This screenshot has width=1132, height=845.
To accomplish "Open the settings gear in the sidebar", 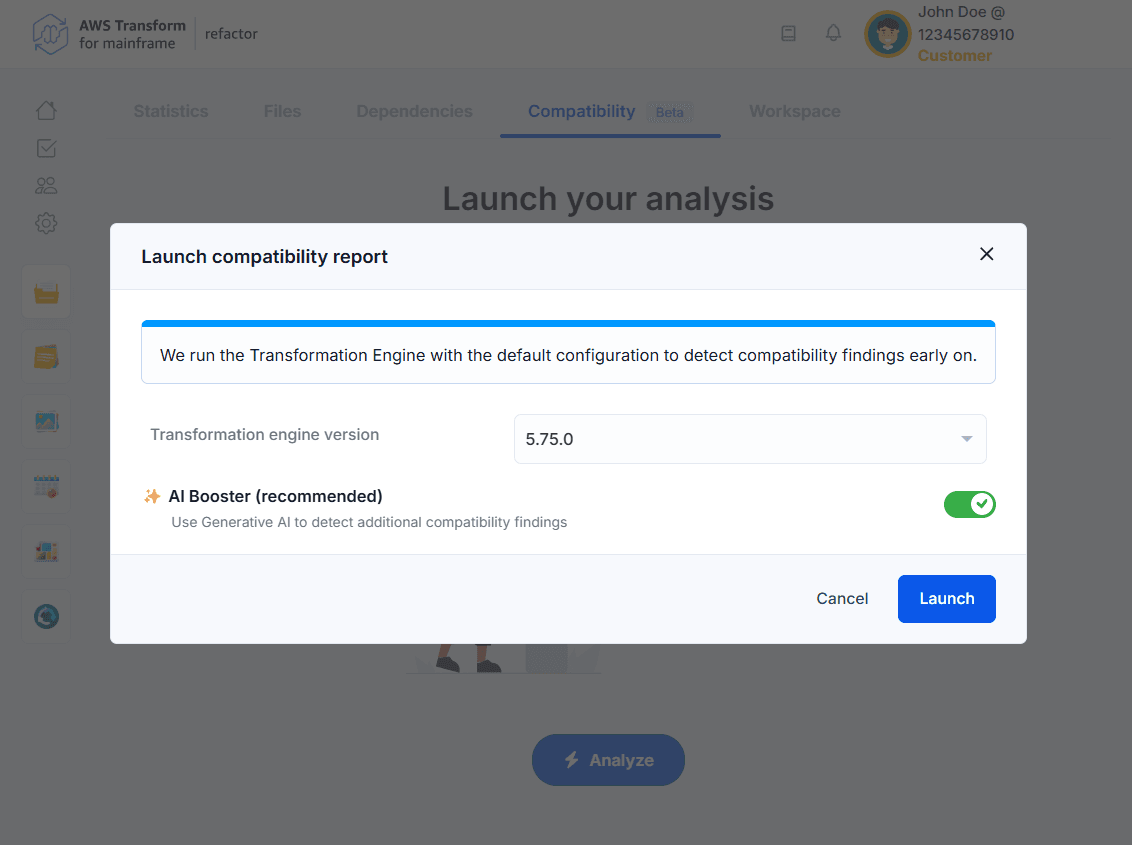I will (x=46, y=223).
